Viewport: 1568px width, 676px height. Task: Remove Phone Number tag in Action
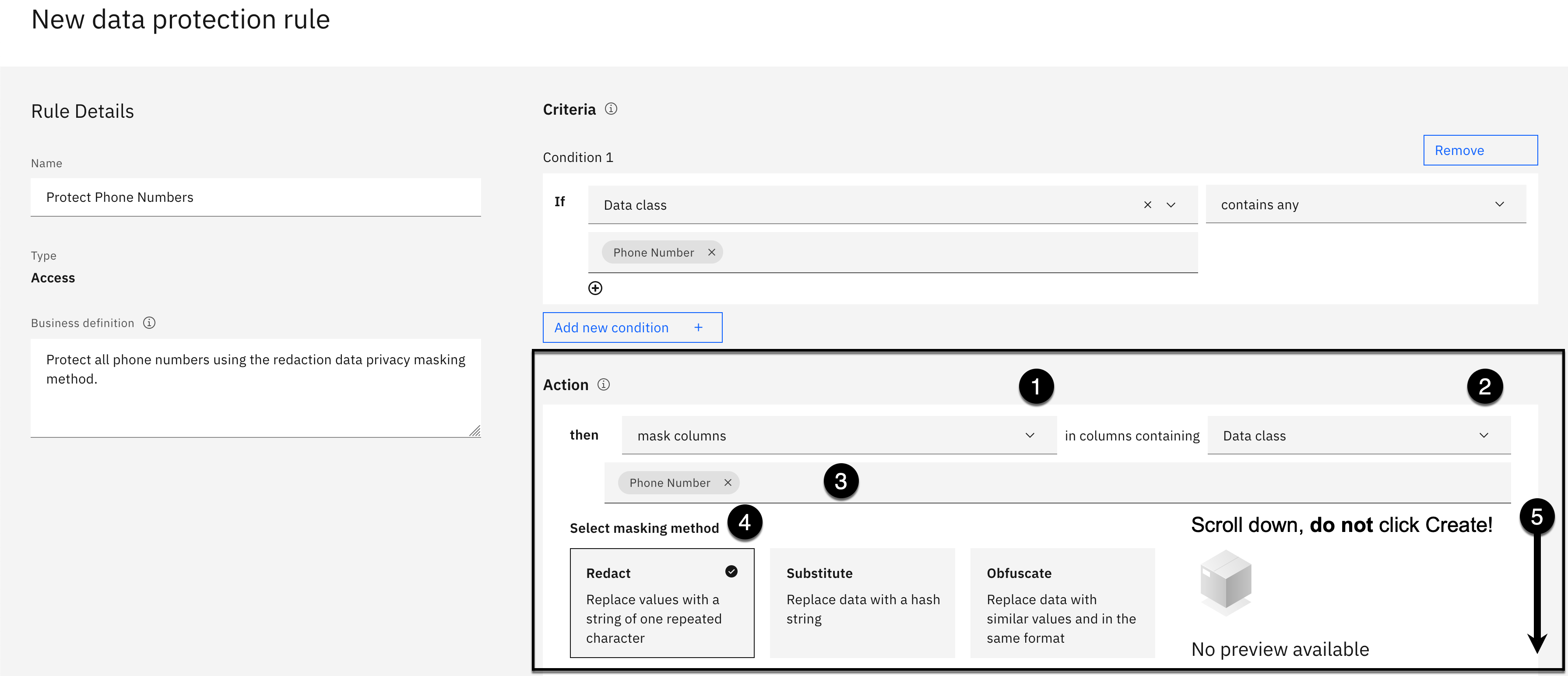click(728, 482)
